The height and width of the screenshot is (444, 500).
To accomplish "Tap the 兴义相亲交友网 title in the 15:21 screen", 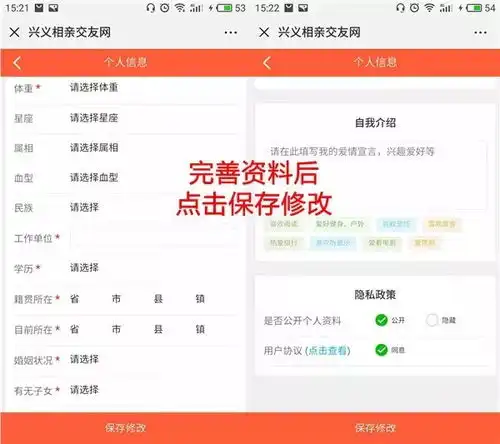I will pyautogui.click(x=69, y=33).
